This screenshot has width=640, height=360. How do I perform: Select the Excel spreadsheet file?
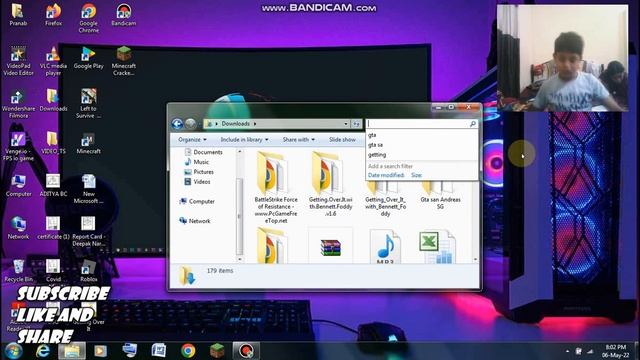(x=437, y=247)
